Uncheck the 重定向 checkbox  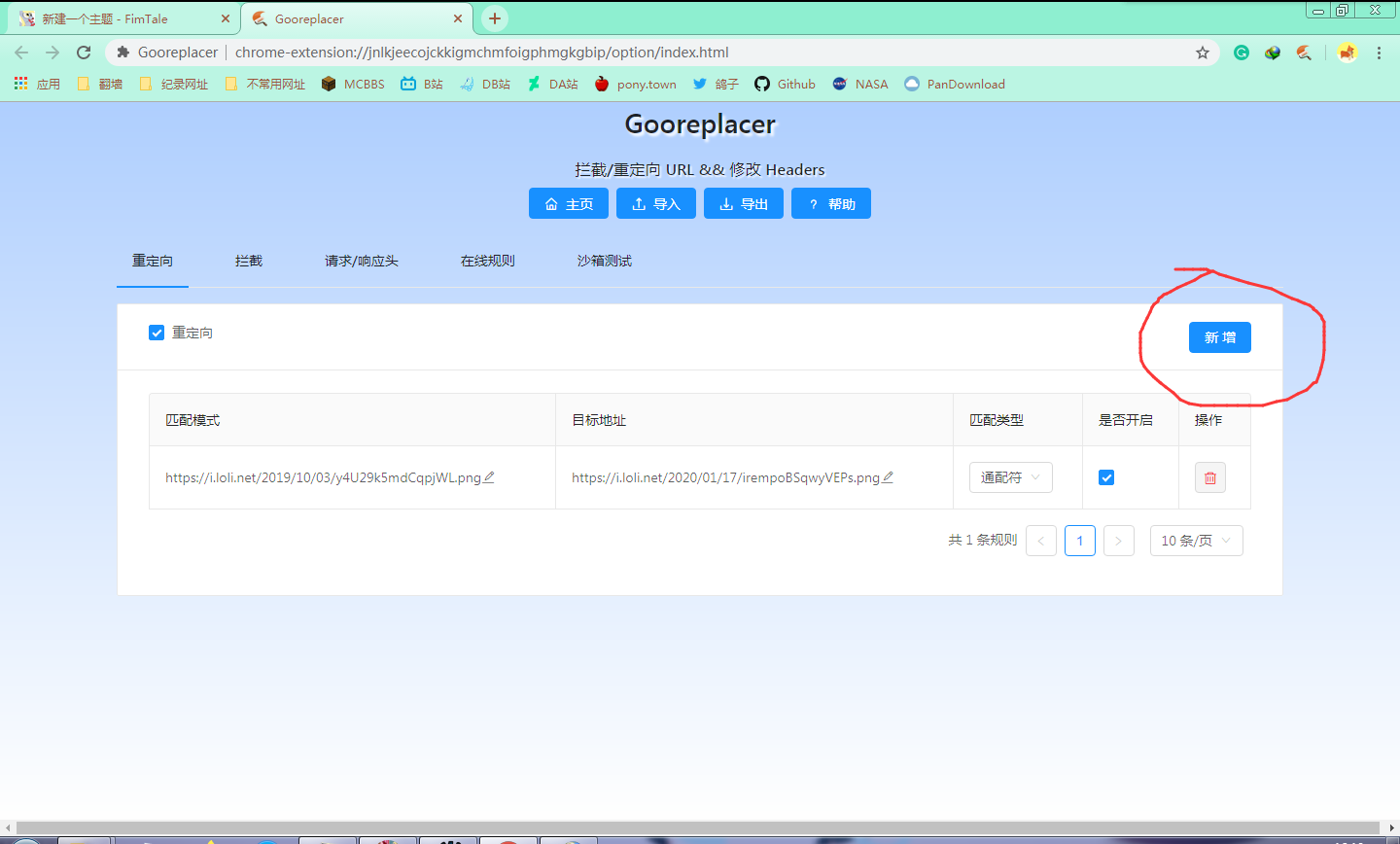(x=157, y=333)
